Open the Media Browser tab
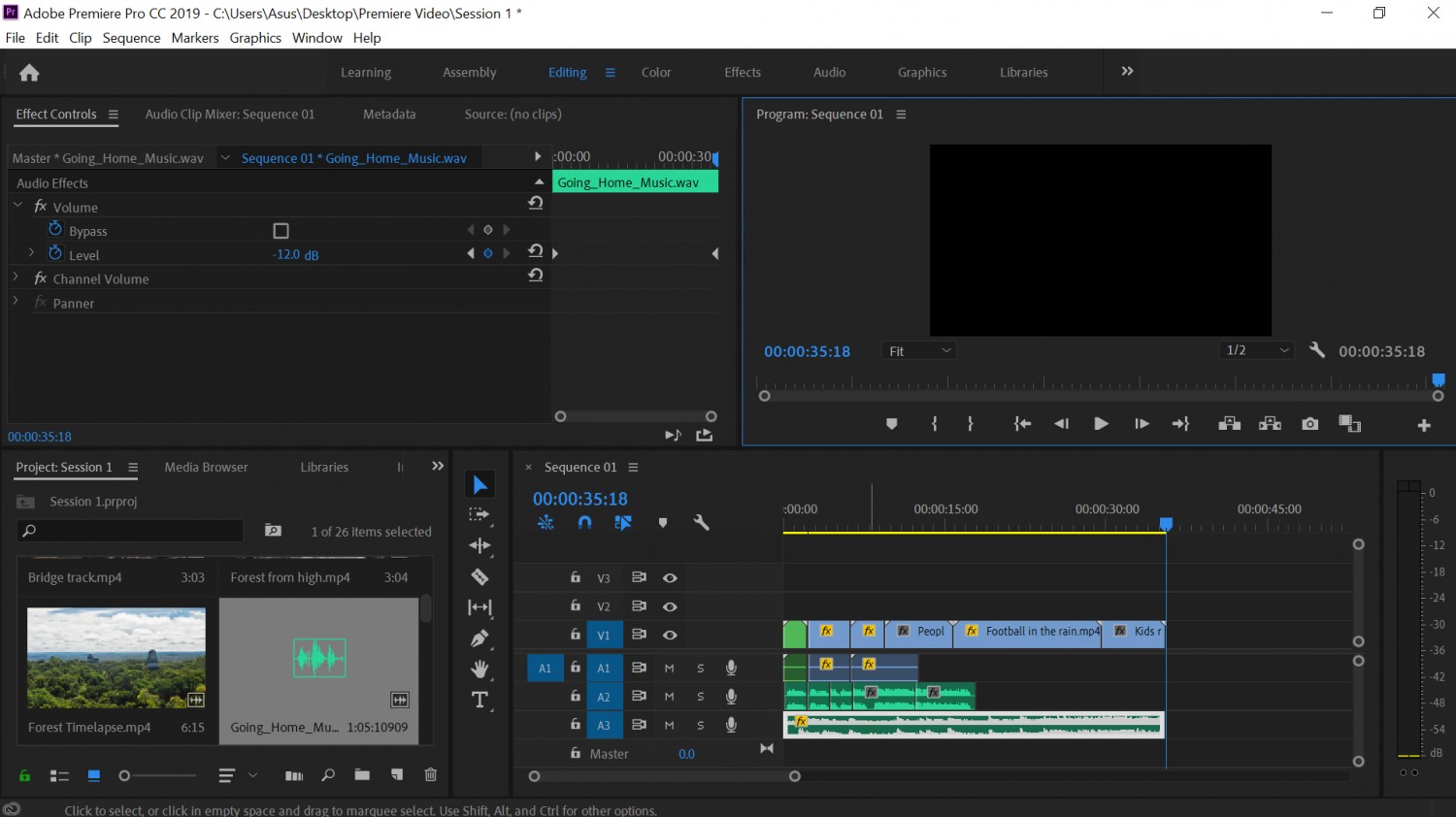1456x817 pixels. [x=206, y=468]
